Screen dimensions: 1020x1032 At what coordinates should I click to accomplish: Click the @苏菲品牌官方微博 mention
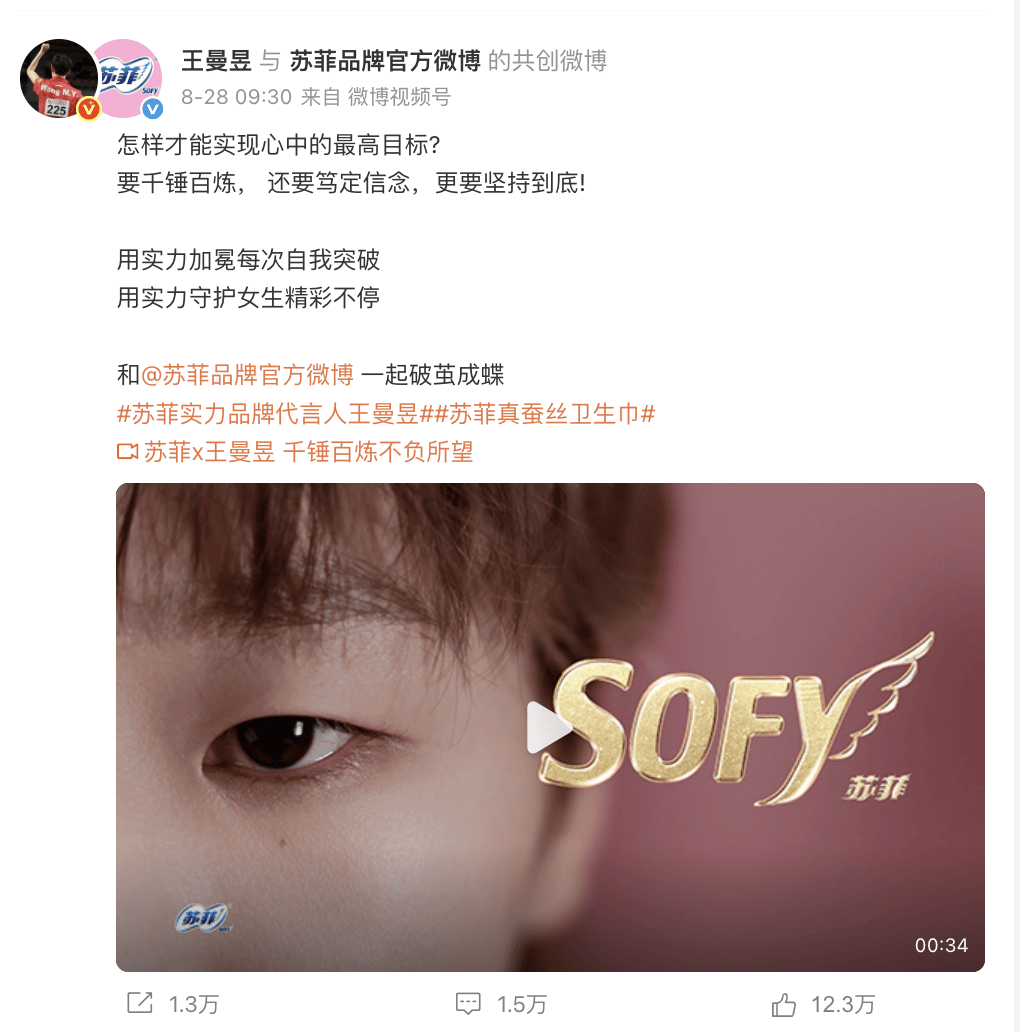pos(247,375)
